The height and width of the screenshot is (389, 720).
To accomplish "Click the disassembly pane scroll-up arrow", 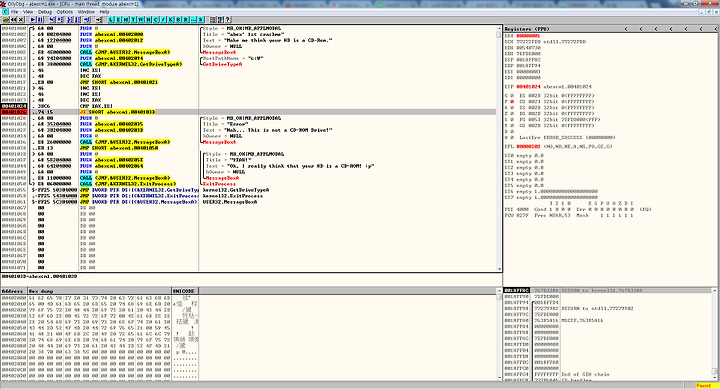I will click(x=499, y=28).
